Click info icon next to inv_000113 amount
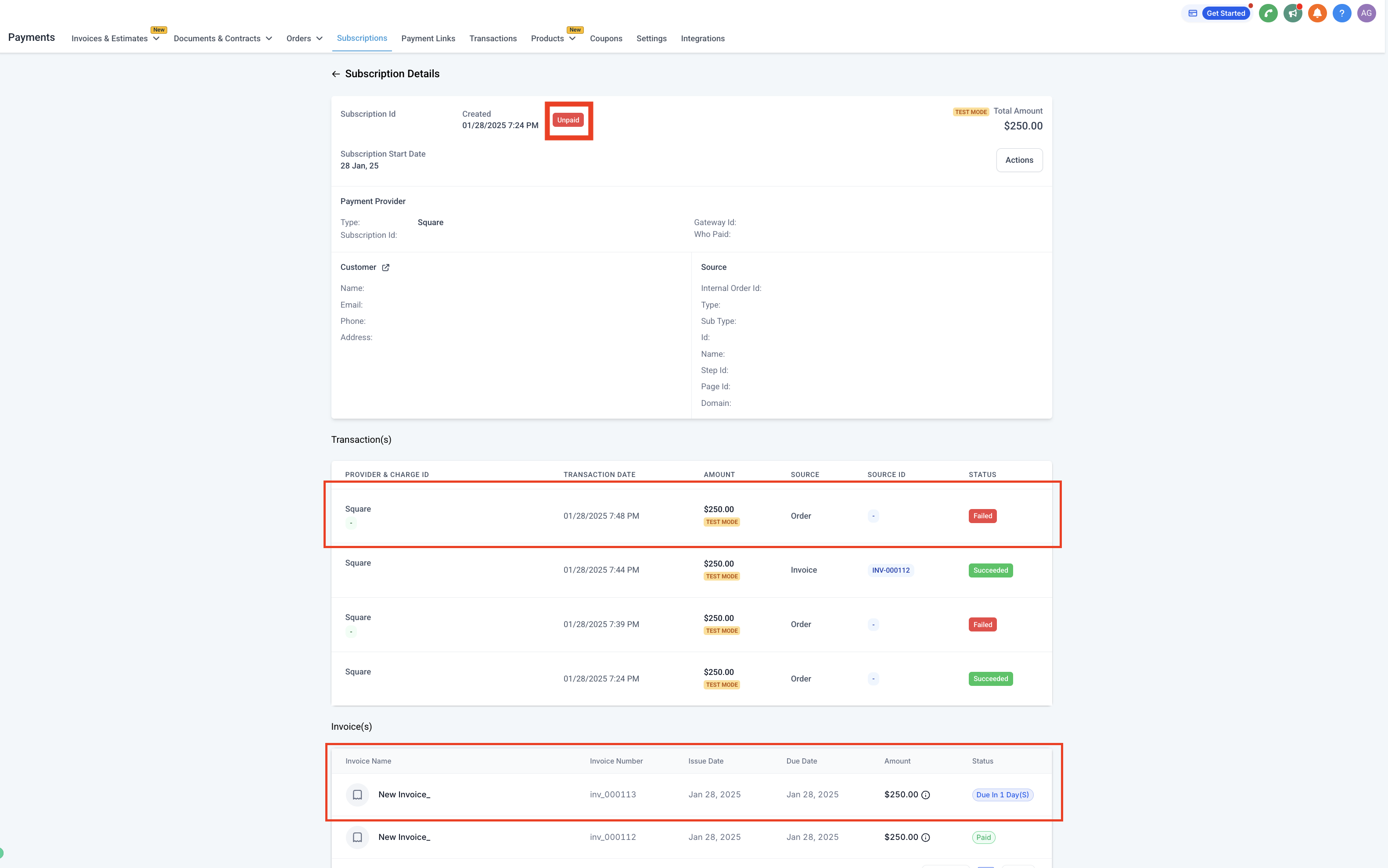Screen dimensions: 1388x868 pyautogui.click(x=926, y=795)
